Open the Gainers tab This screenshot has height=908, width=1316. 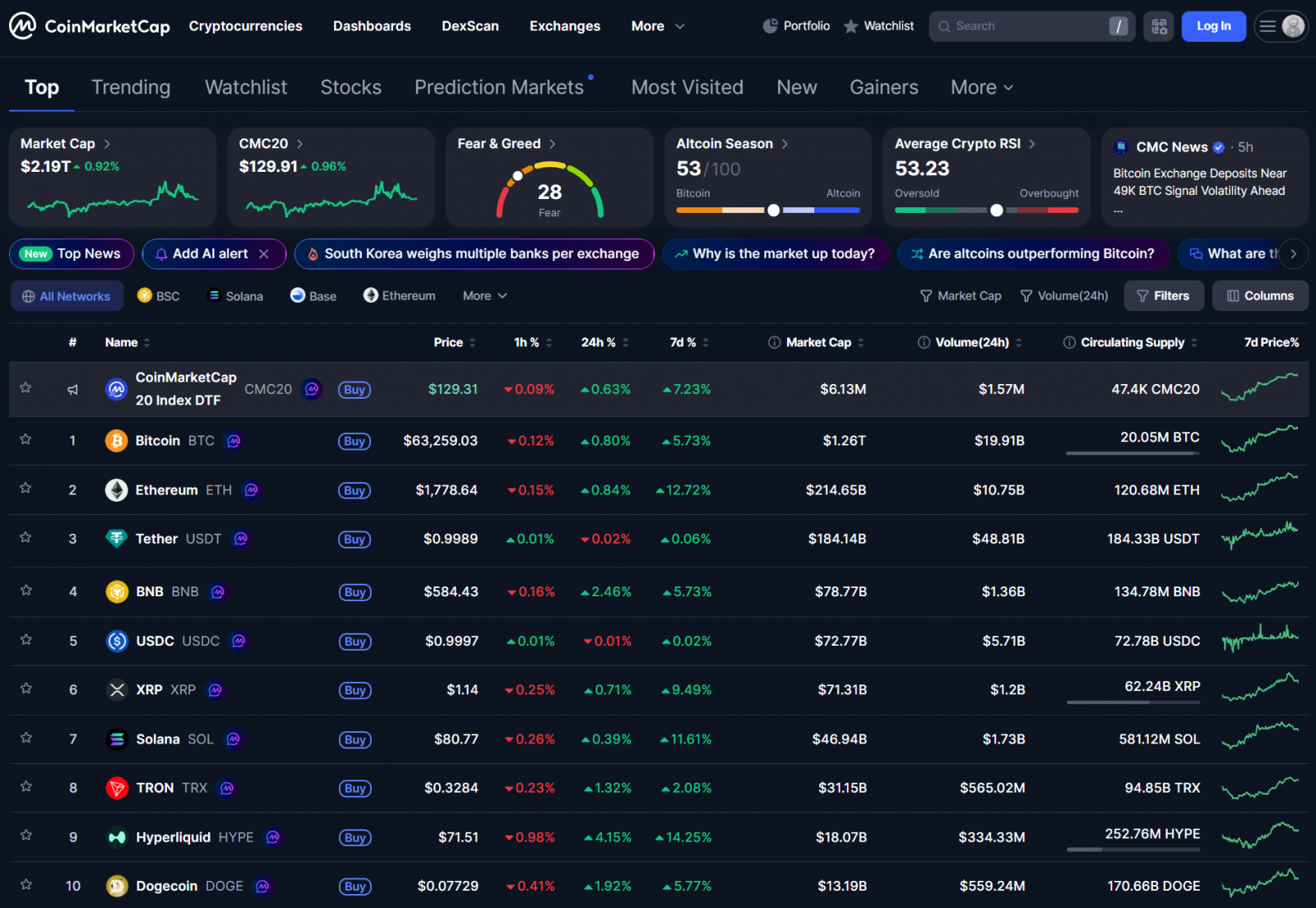(883, 87)
